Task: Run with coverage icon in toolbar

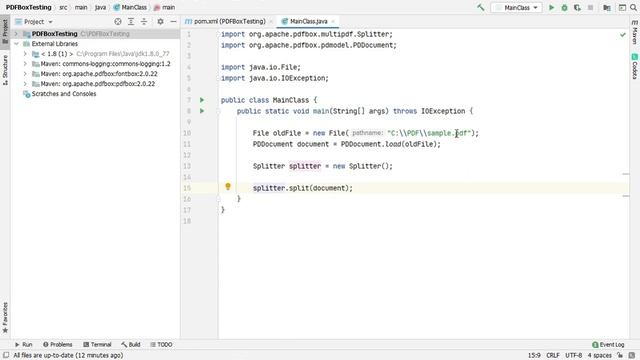Action: point(577,7)
